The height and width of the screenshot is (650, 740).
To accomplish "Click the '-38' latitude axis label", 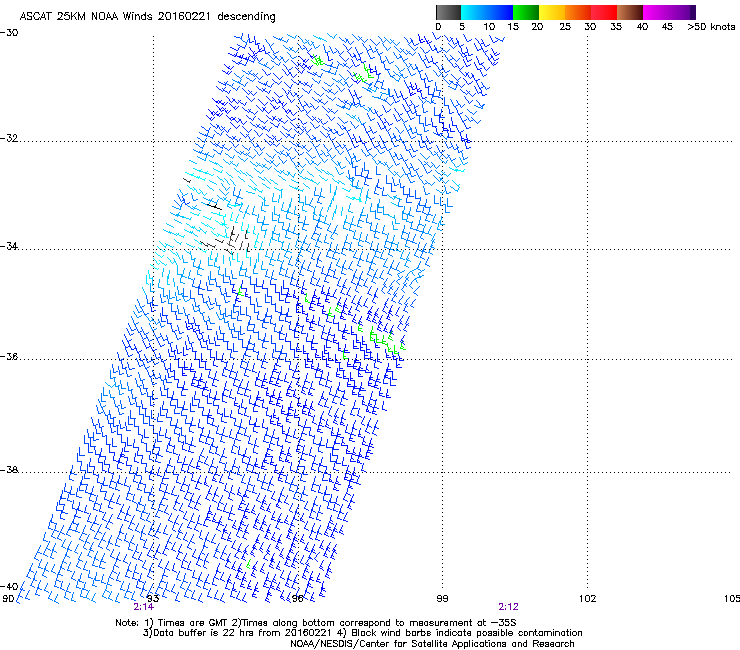I will (x=9, y=470).
